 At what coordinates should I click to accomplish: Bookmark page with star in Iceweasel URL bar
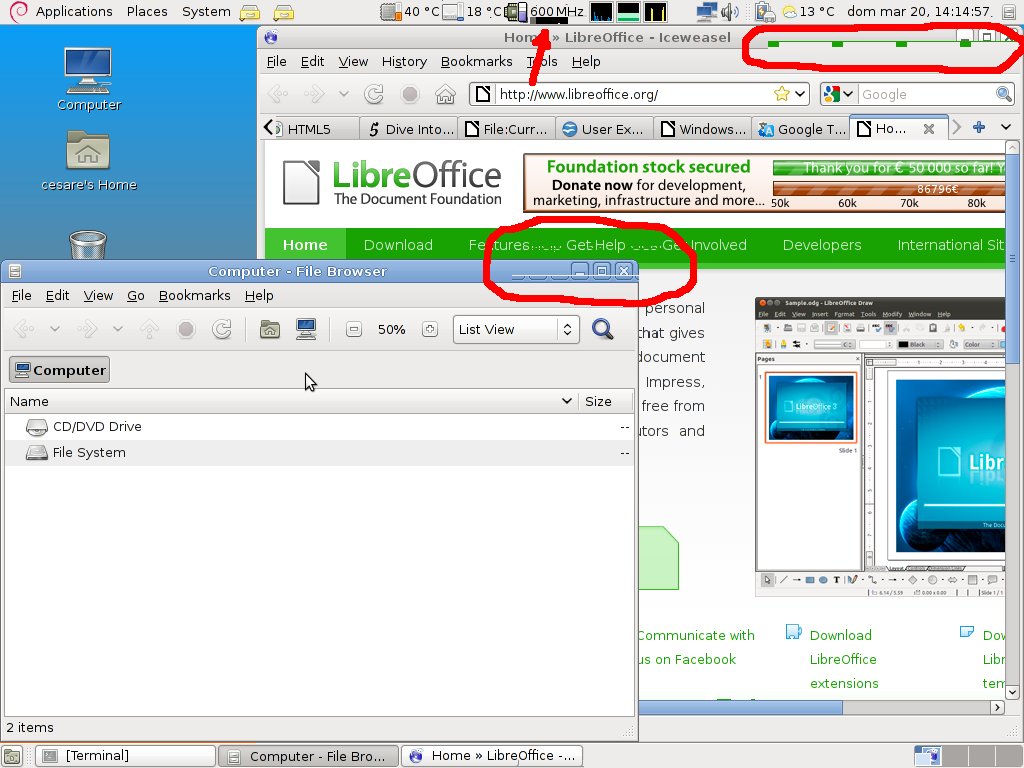click(x=782, y=94)
